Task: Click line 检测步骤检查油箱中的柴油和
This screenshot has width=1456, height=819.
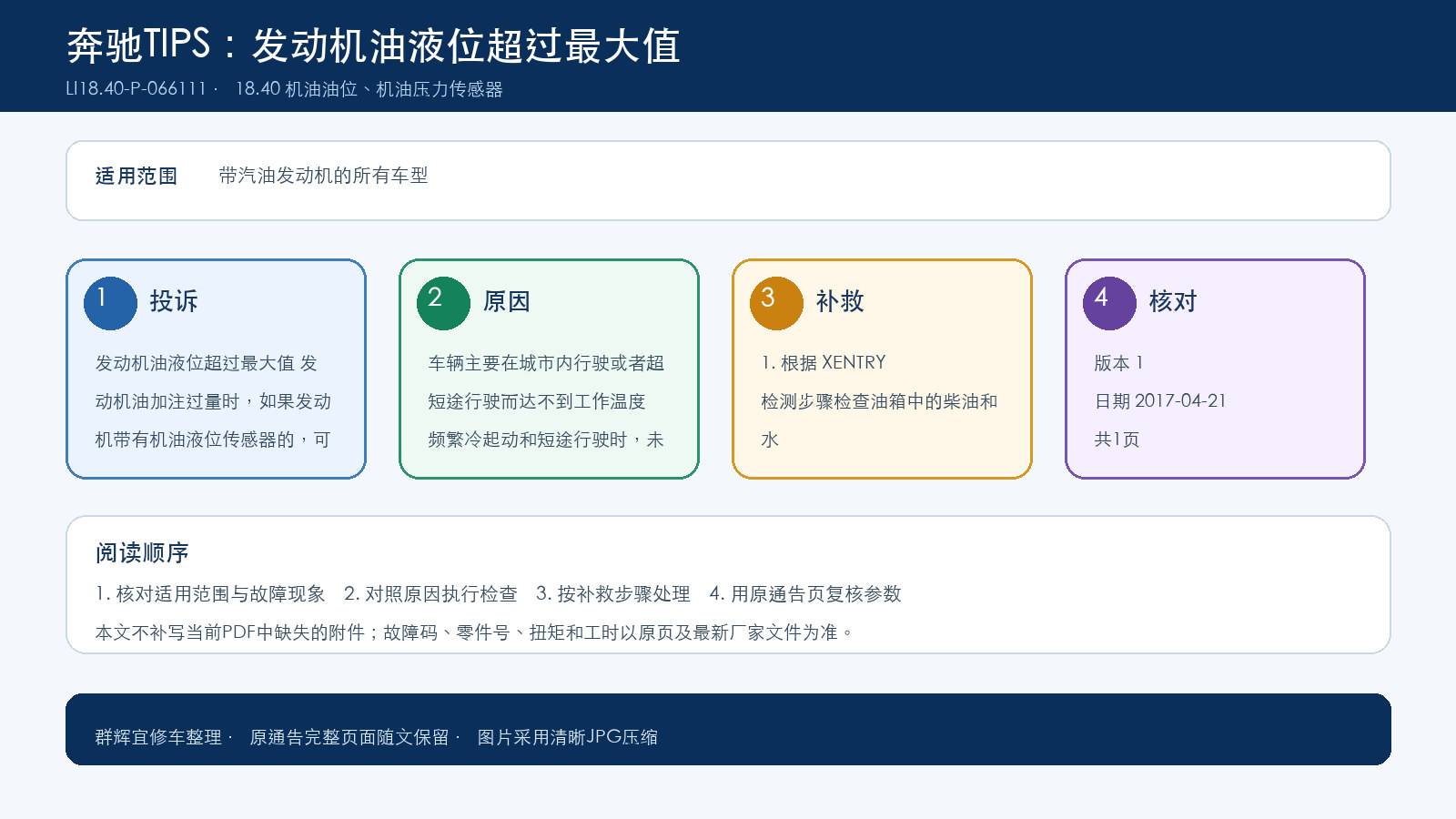Action: 879,401
